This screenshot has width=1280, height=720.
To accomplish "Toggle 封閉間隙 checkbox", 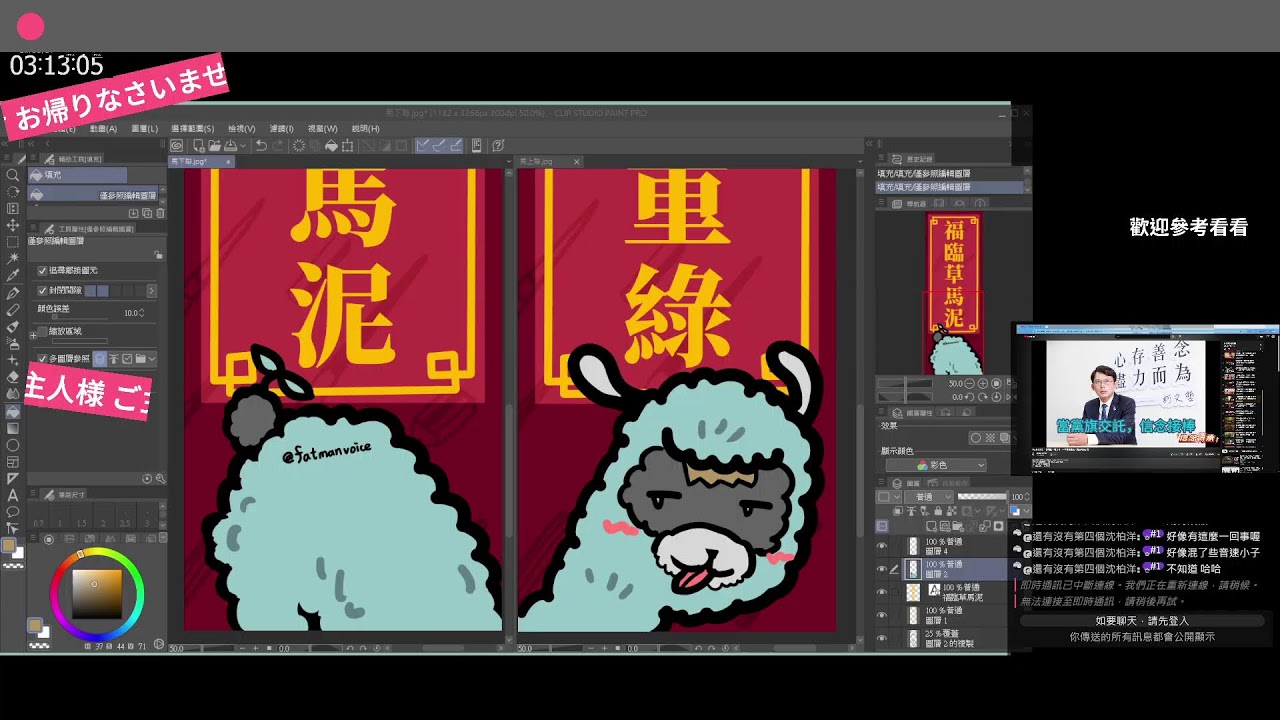I will (42, 290).
